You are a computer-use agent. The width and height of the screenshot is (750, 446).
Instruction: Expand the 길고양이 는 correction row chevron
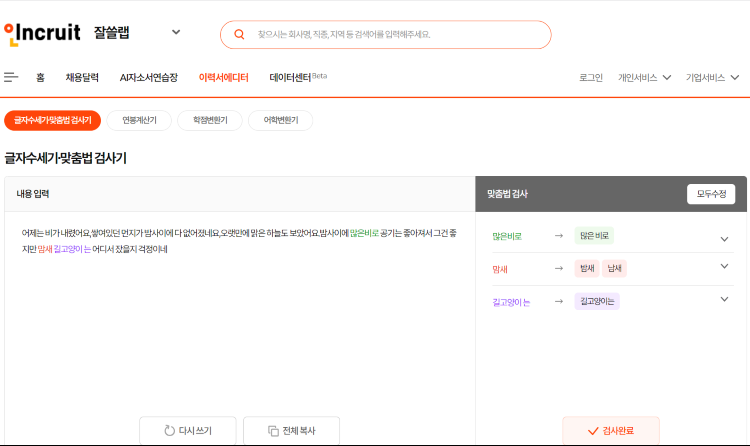pyautogui.click(x=724, y=300)
